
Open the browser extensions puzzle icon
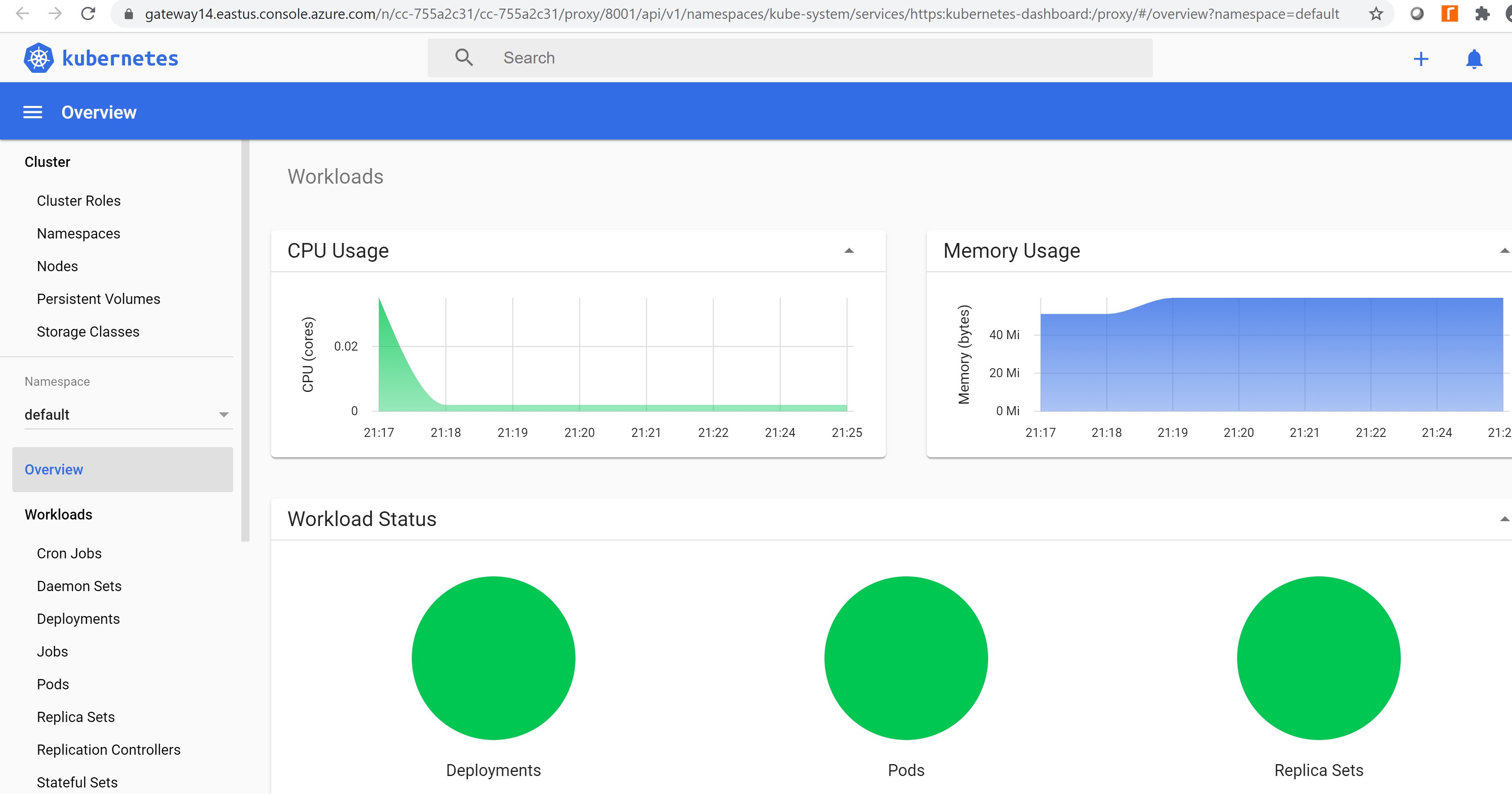(1482, 13)
